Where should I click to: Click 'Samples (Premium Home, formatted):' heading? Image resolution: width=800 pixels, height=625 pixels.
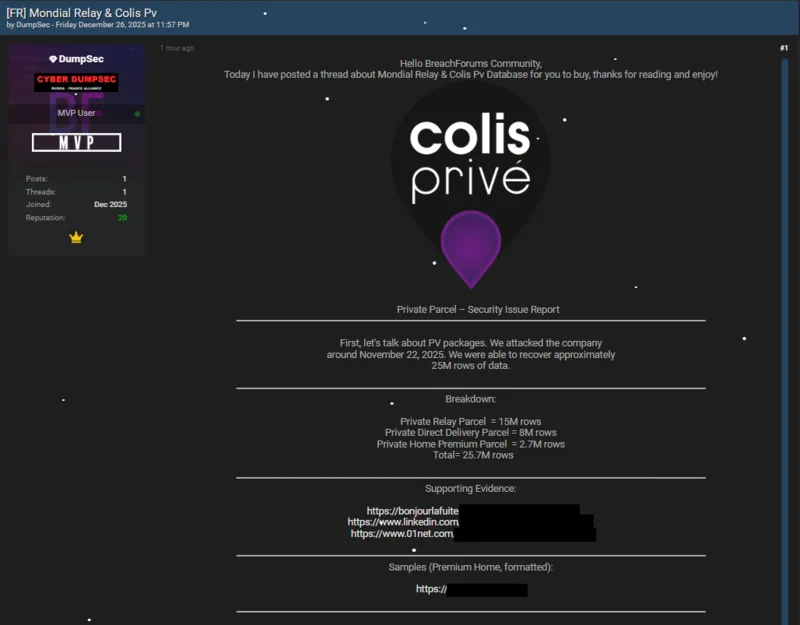(x=470, y=567)
